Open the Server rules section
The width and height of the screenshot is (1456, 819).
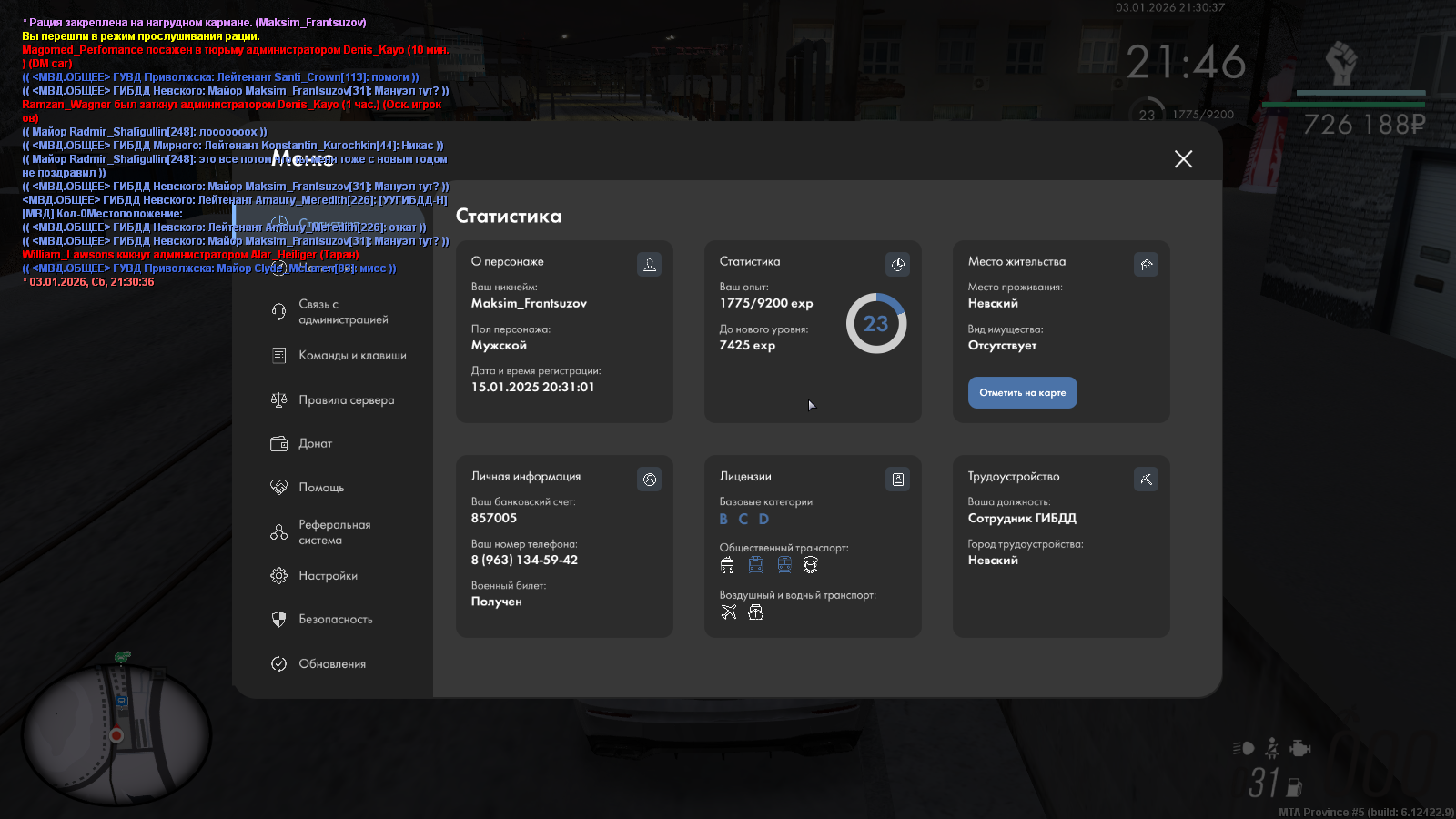(x=346, y=400)
